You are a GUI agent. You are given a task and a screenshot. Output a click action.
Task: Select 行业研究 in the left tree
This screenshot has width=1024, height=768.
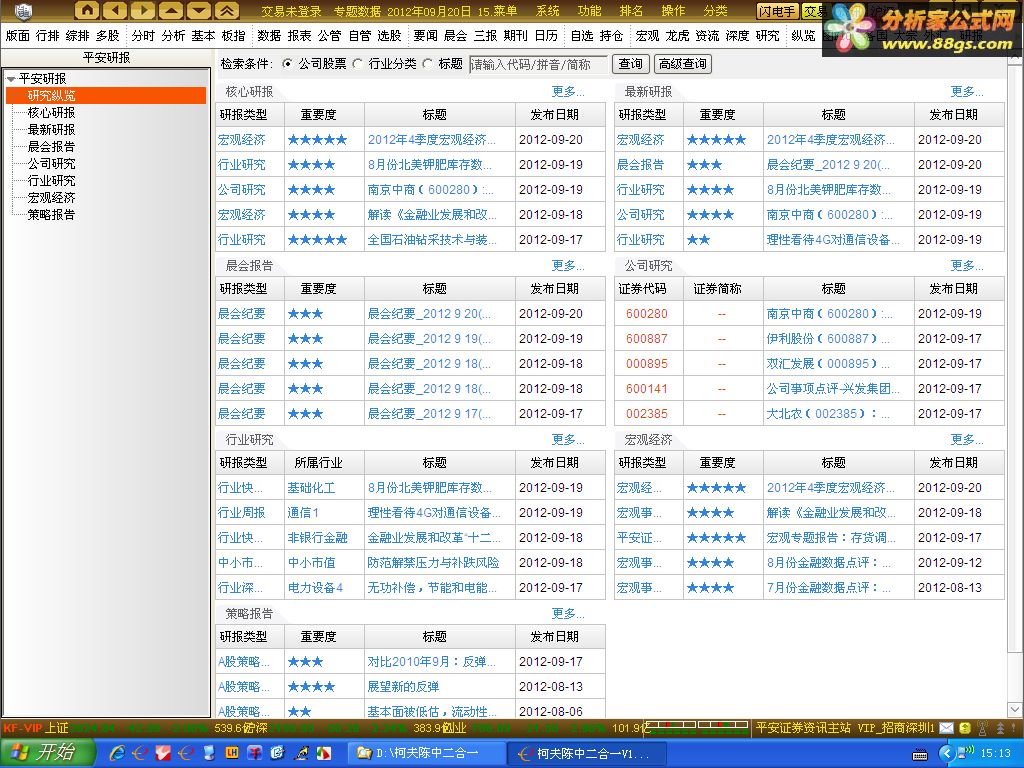[51, 180]
